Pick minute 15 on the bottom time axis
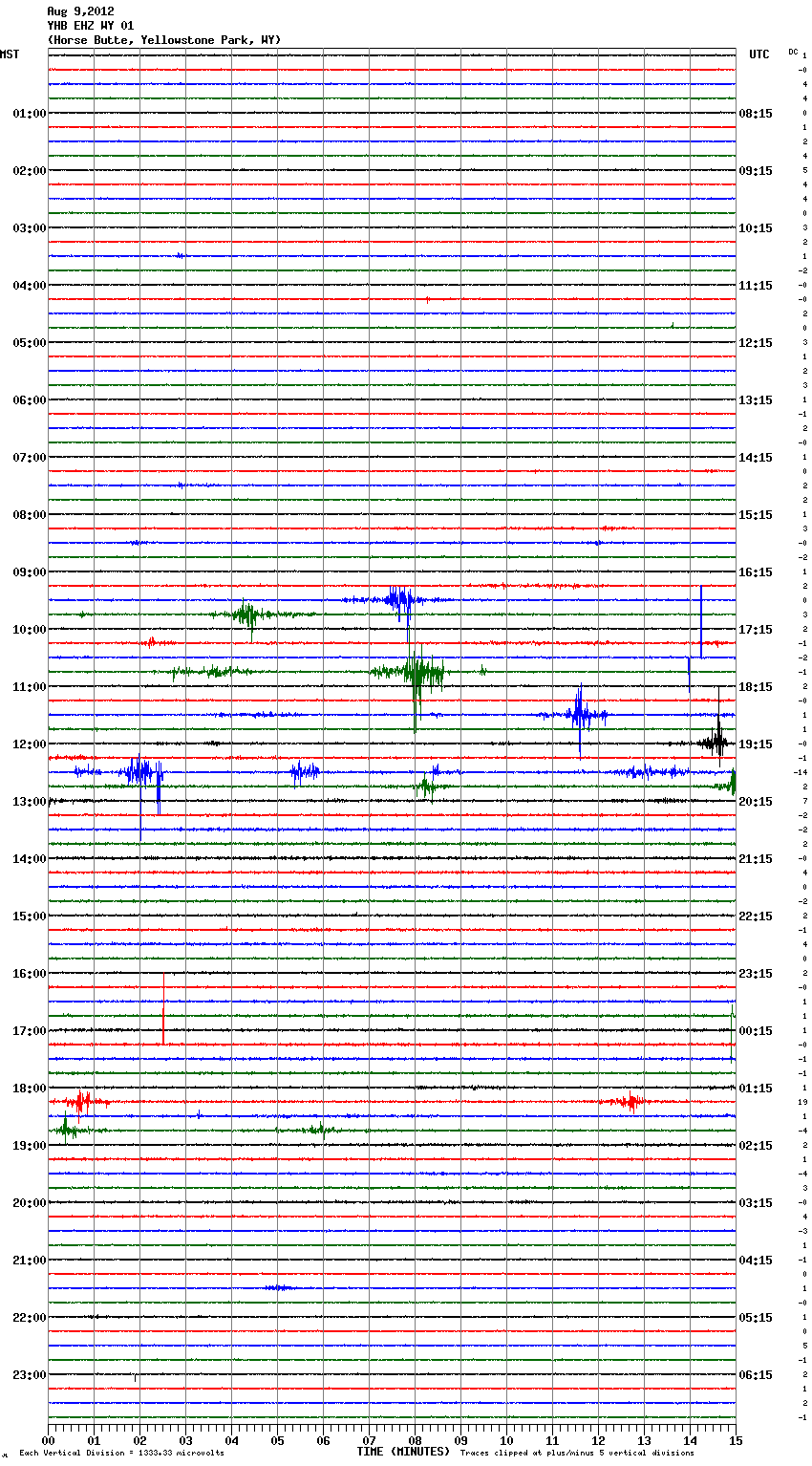This screenshot has width=812, height=1466. (735, 1440)
